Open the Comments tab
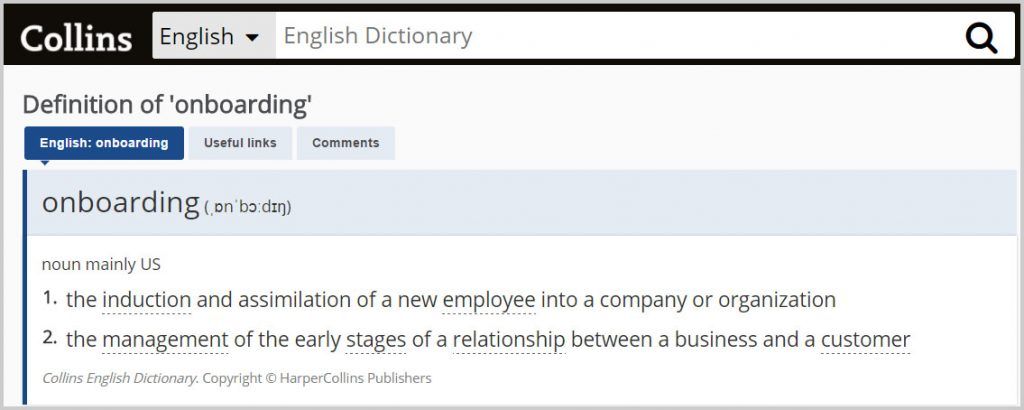1024x410 pixels. 345,143
